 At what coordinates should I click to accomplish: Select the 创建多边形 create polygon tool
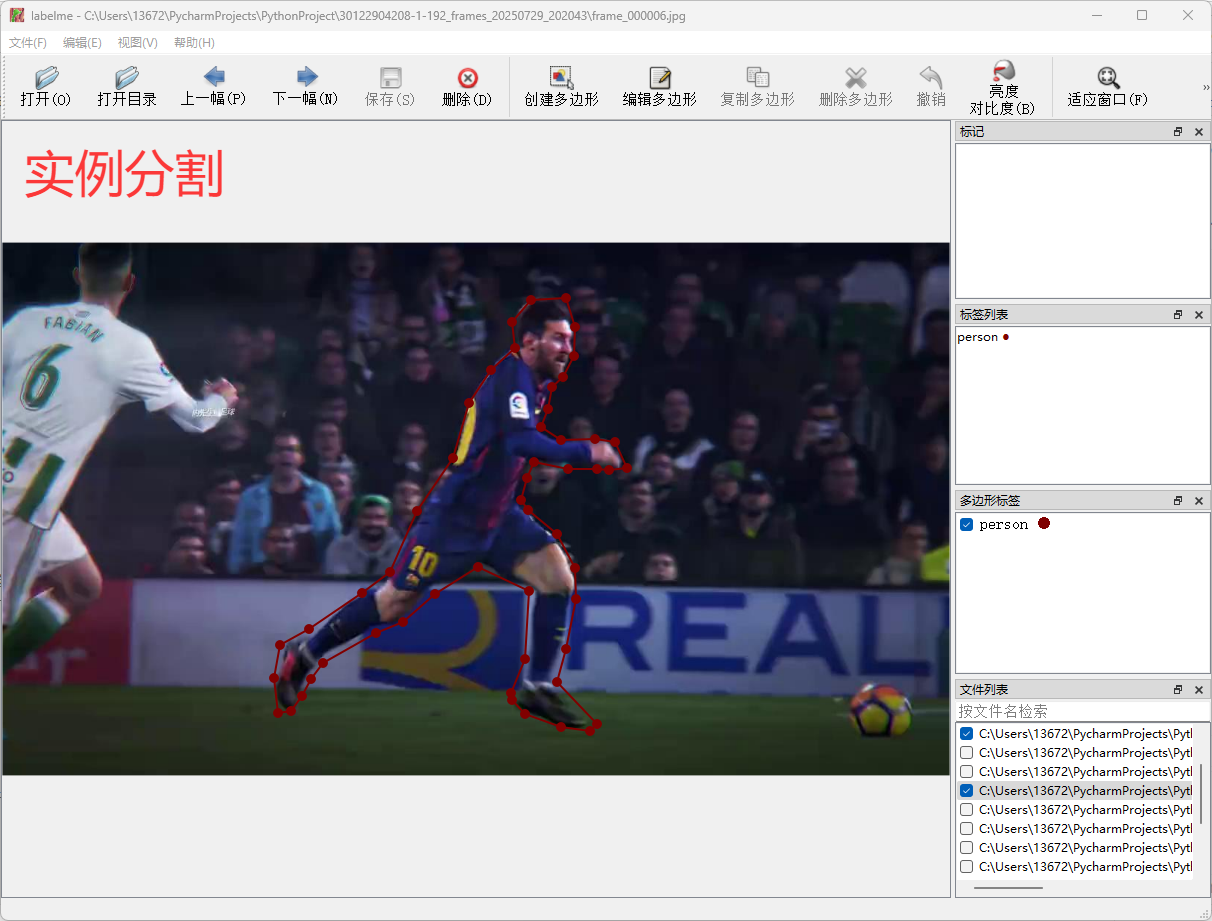tap(561, 87)
